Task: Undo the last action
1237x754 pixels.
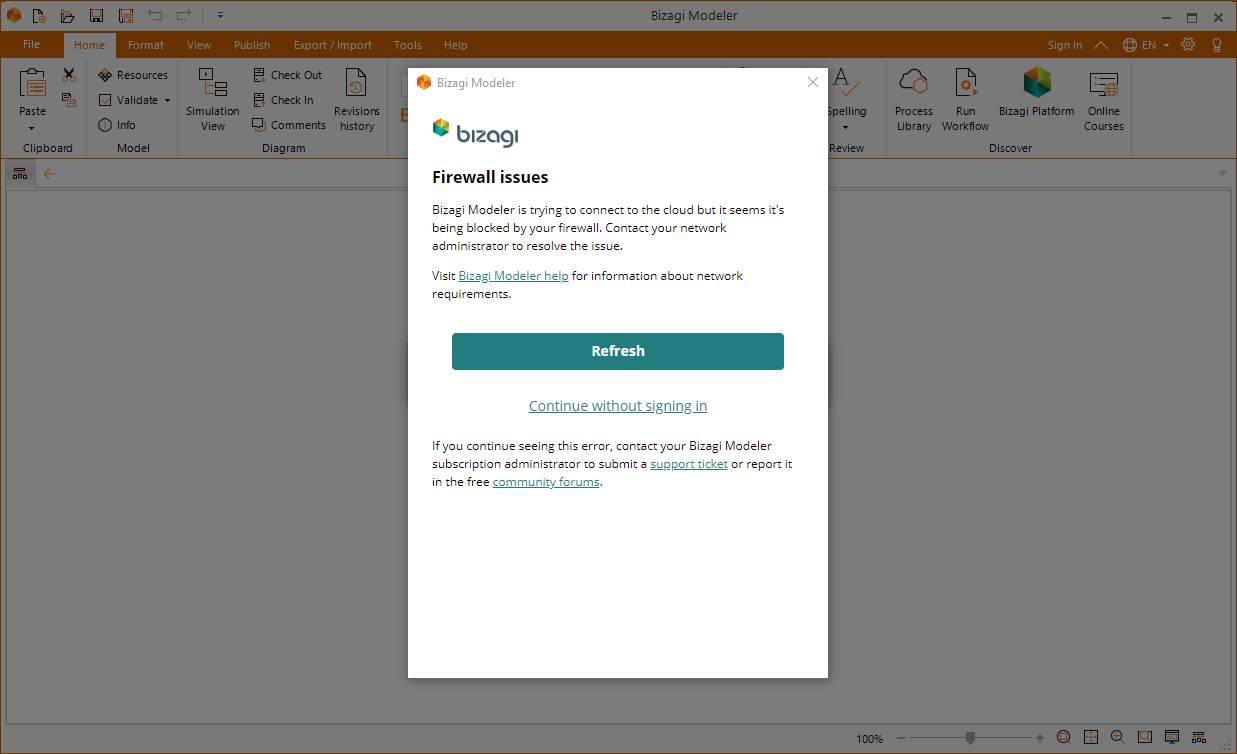Action: (155, 16)
